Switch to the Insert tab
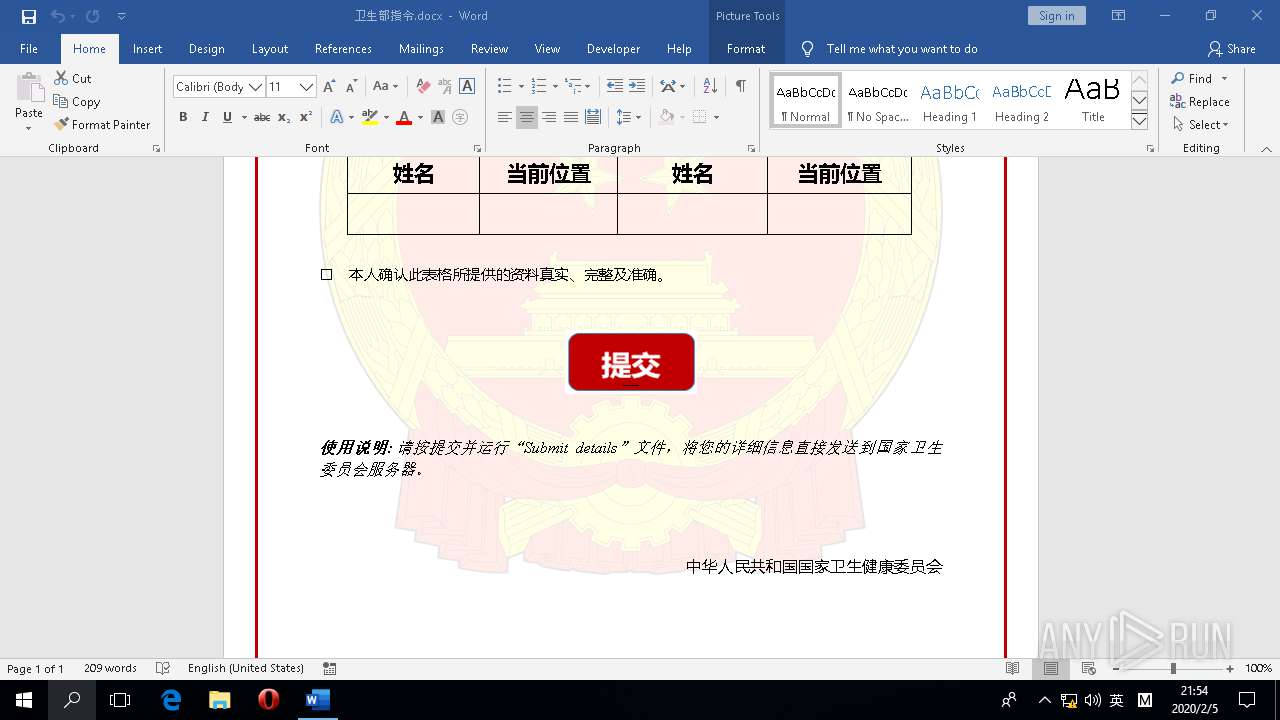 pos(147,48)
